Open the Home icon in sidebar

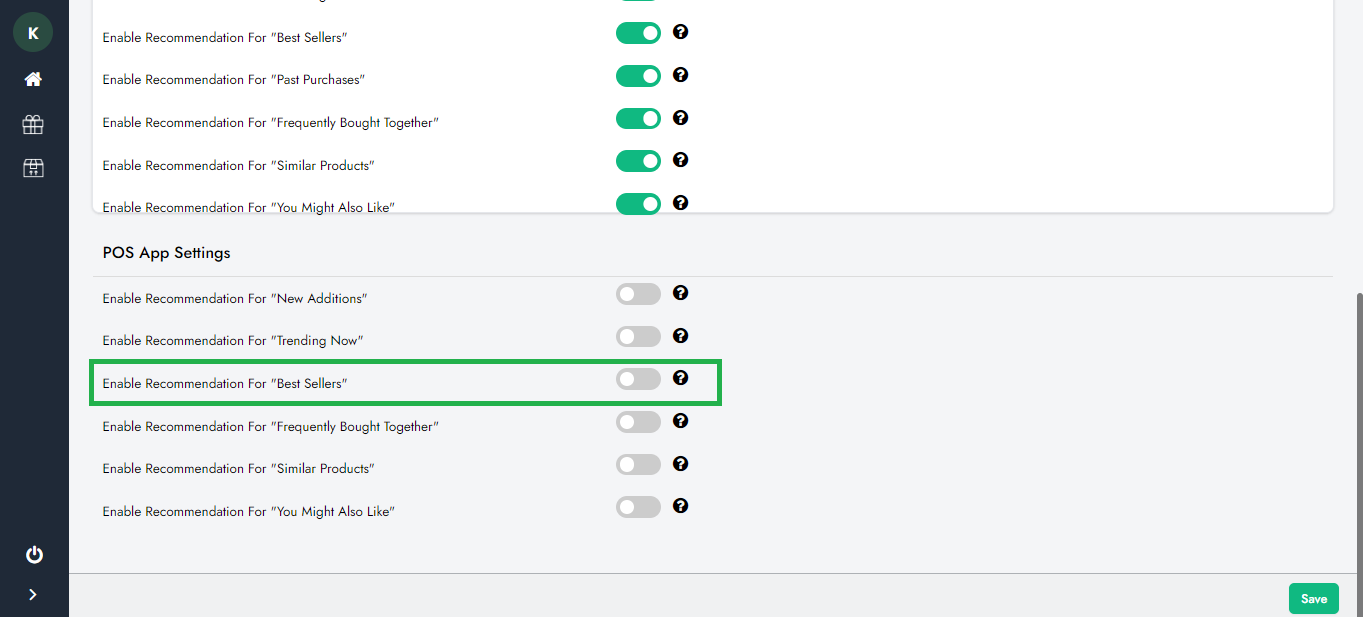[33, 79]
